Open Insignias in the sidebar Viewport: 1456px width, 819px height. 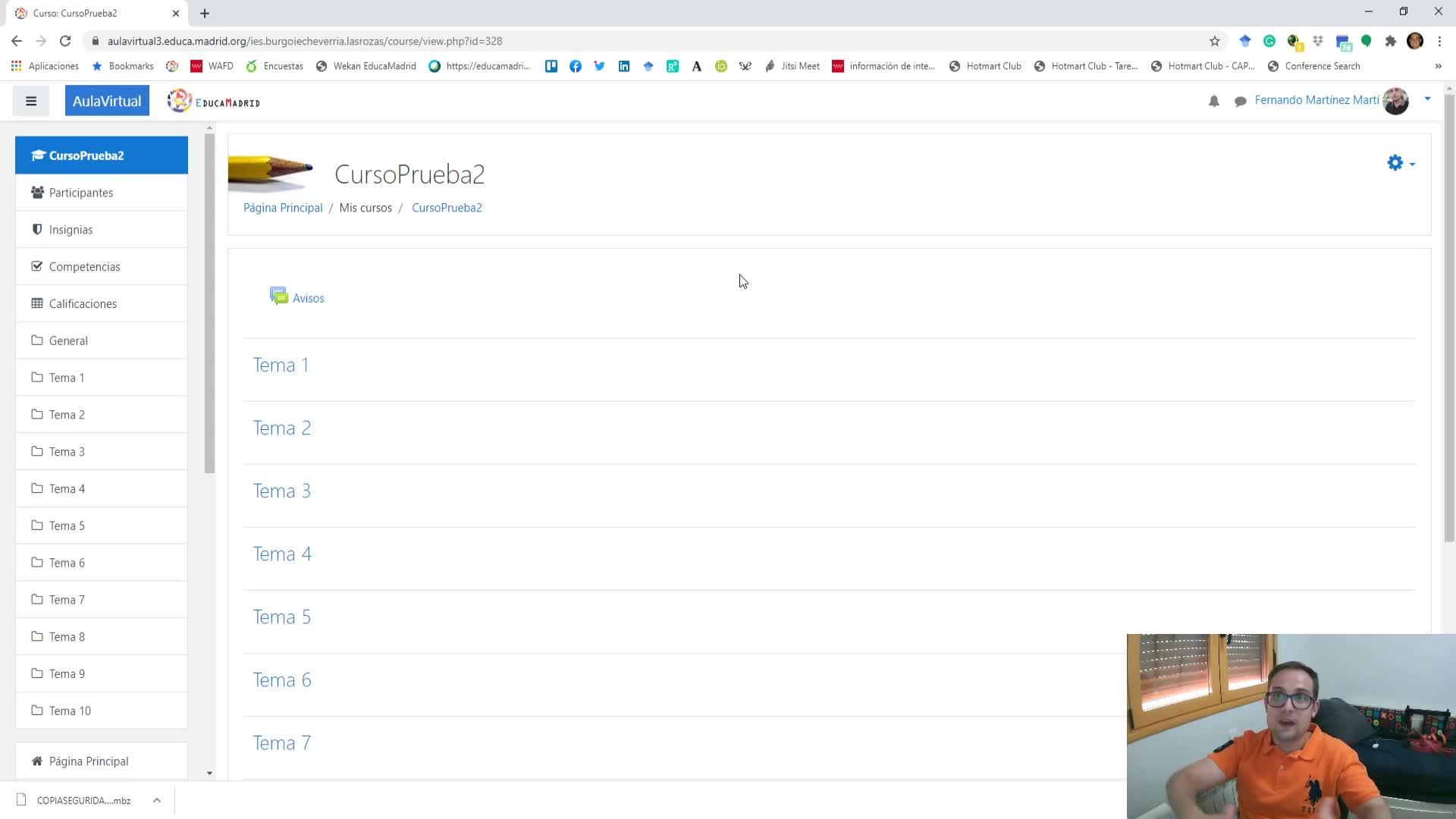point(71,230)
